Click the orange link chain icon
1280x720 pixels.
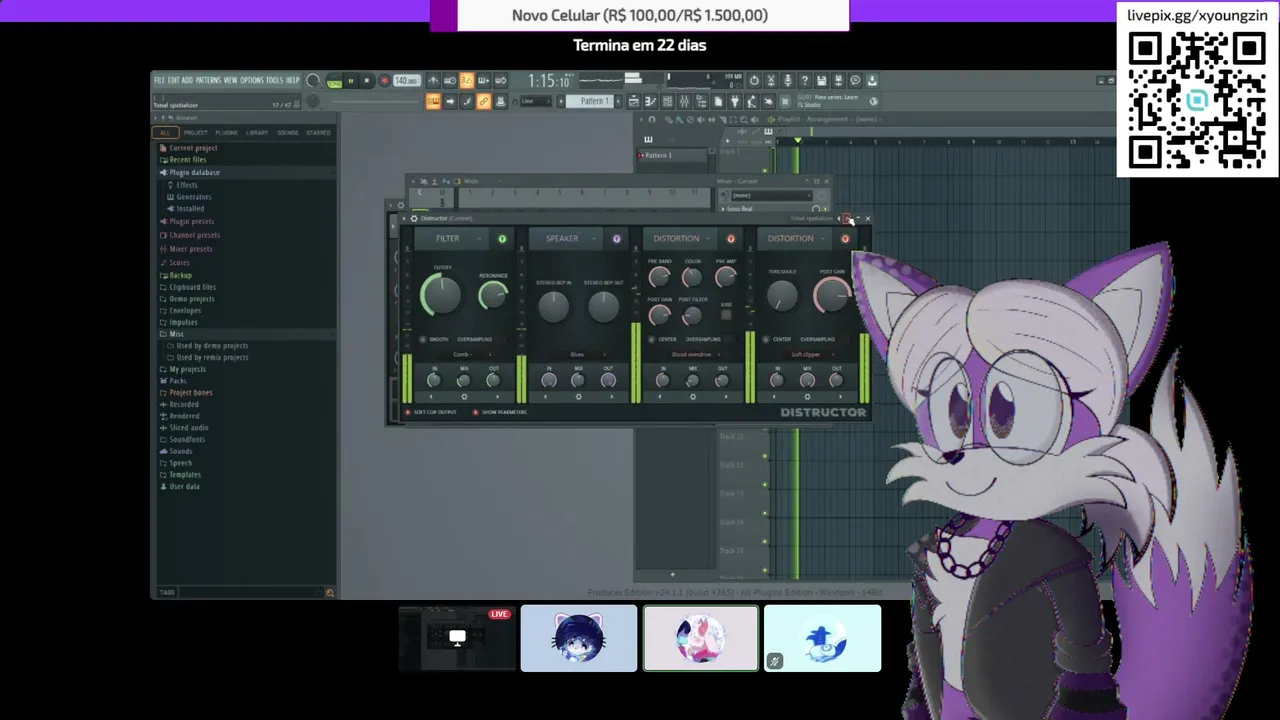(x=483, y=101)
